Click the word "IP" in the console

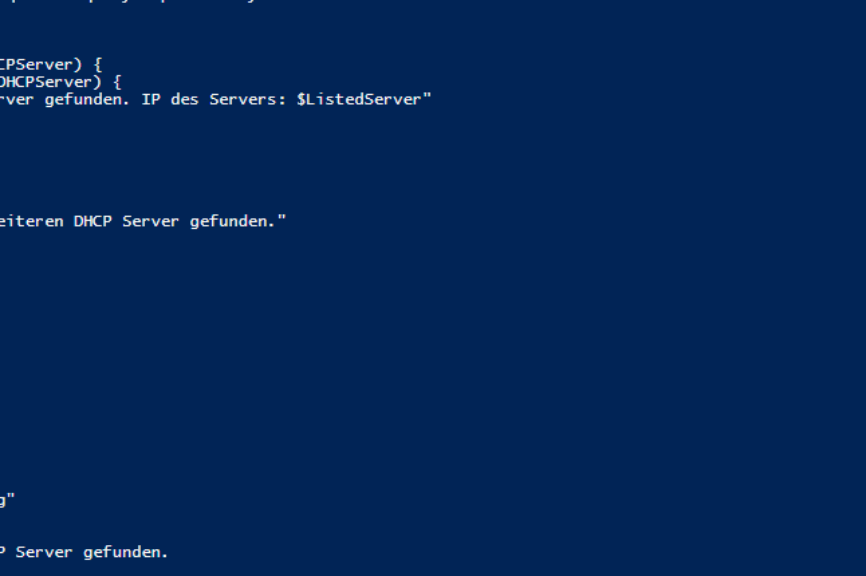pos(151,99)
